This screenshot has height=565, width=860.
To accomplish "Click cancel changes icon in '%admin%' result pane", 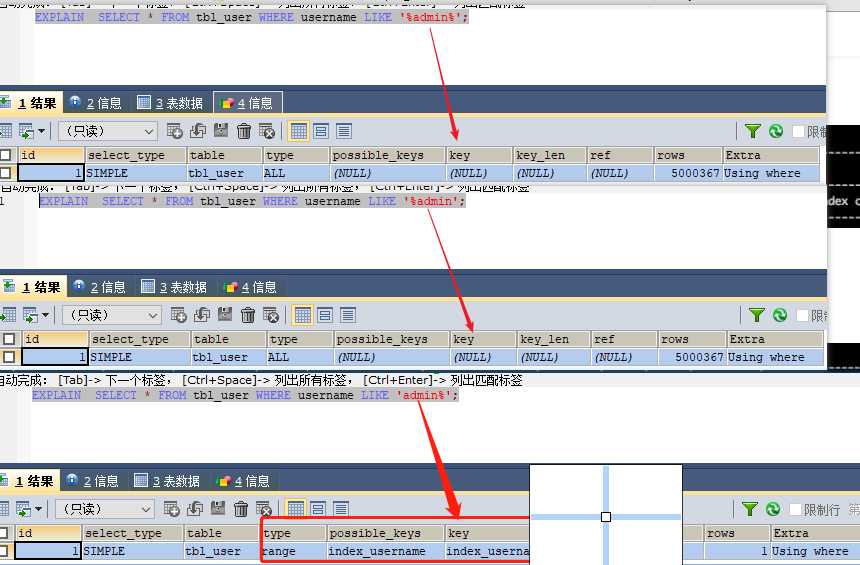I will (267, 131).
